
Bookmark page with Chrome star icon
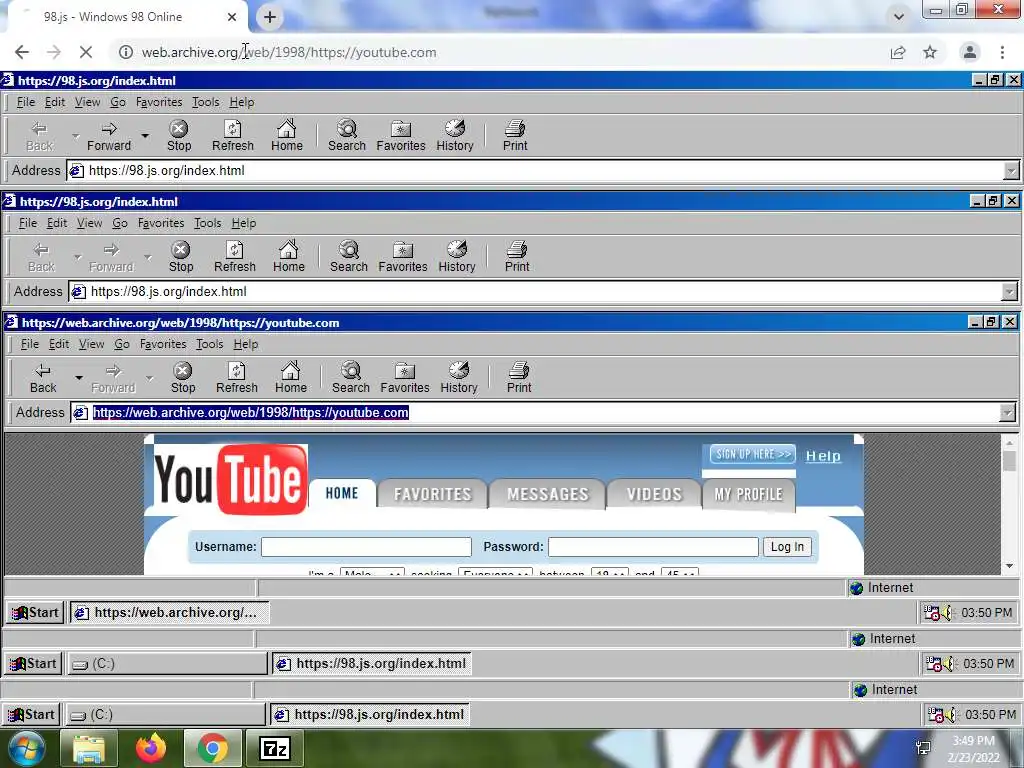[930, 52]
